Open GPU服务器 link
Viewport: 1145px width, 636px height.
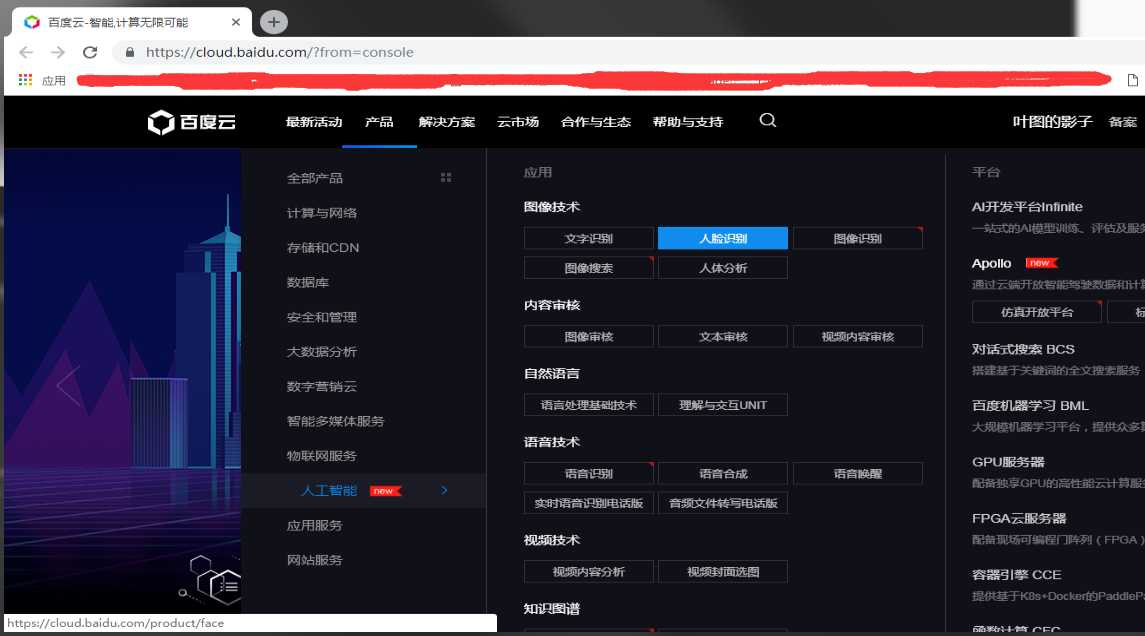click(x=1008, y=462)
